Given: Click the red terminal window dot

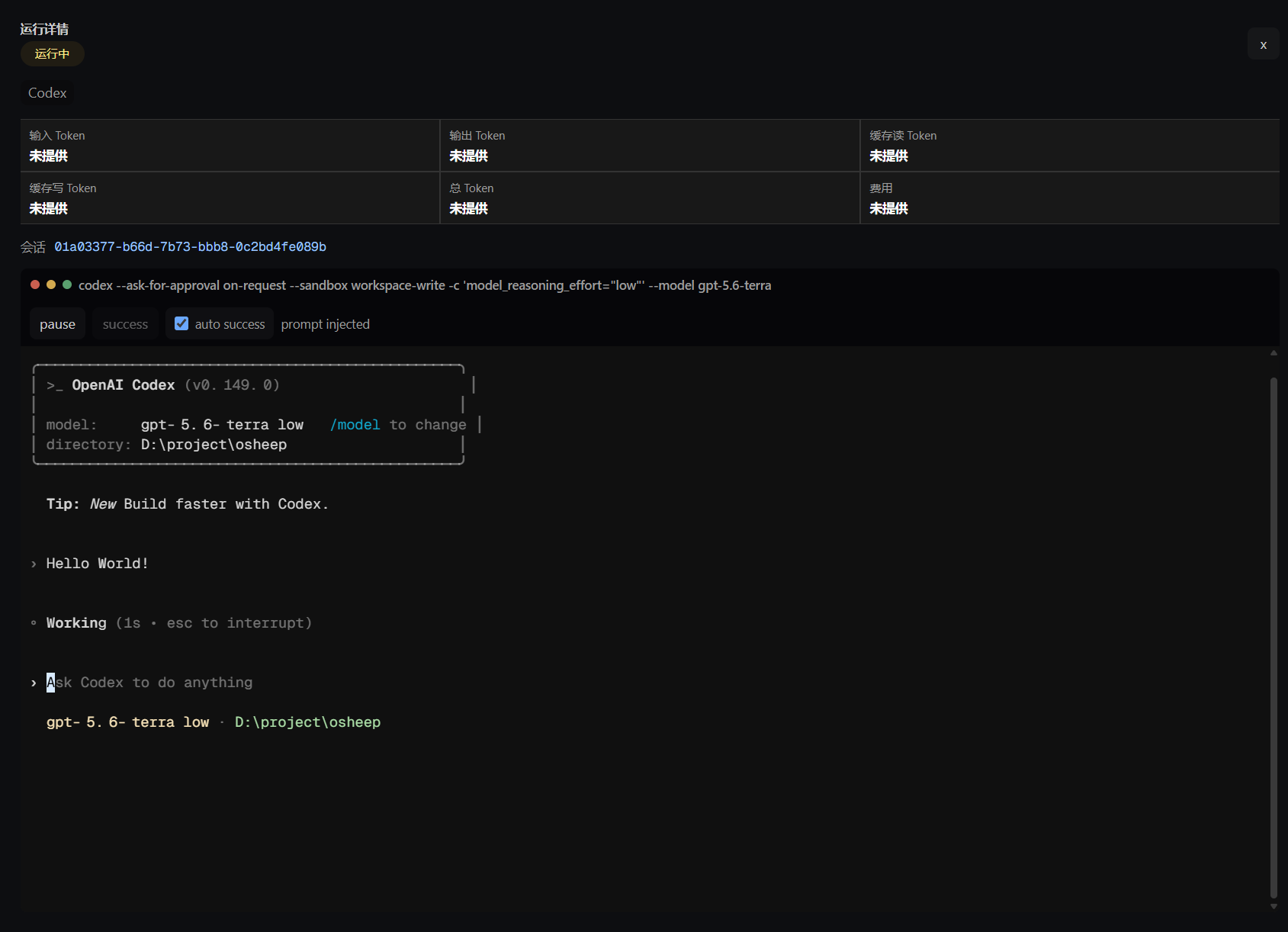Looking at the screenshot, I should click(35, 284).
